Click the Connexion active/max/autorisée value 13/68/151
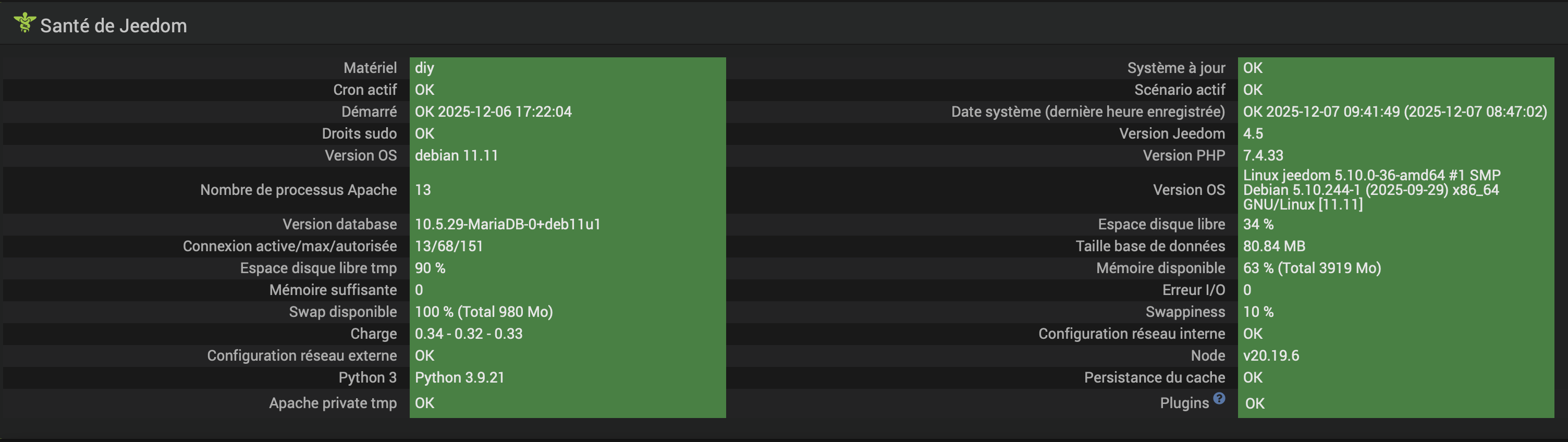The width and height of the screenshot is (1568, 442). (x=449, y=247)
